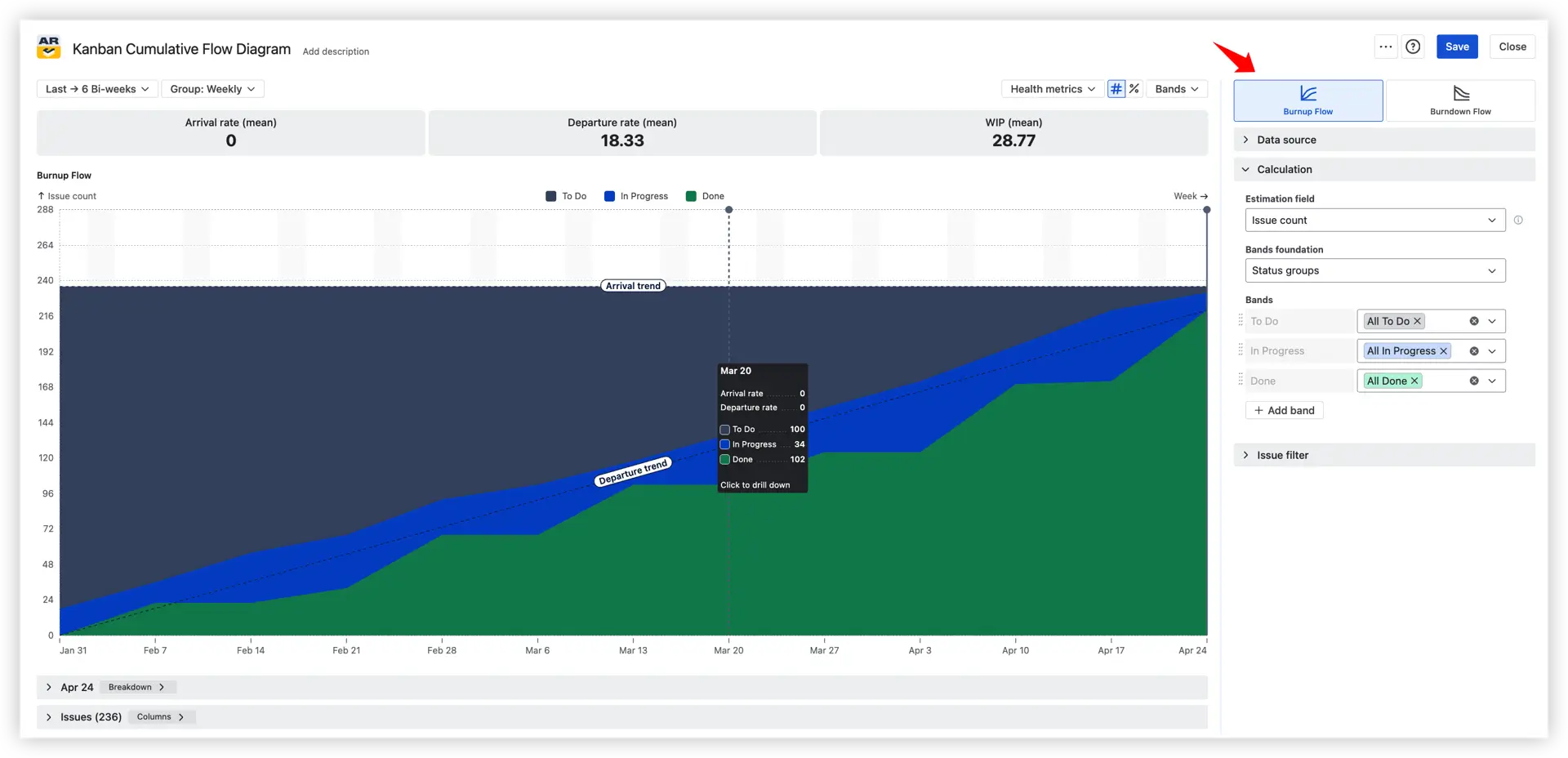The width and height of the screenshot is (1568, 758).
Task: Edit the Done band name field
Action: tap(1300, 381)
